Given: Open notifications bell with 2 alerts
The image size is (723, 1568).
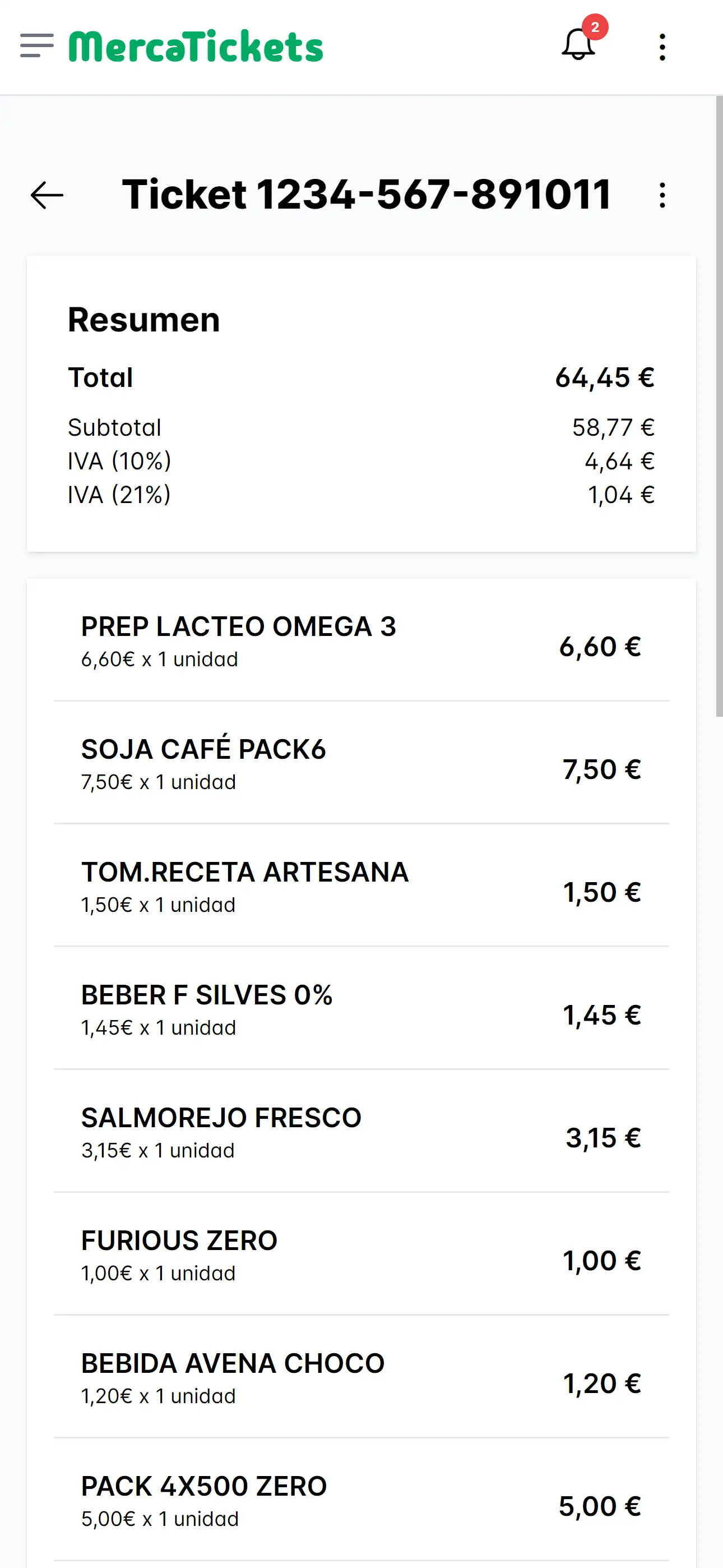Looking at the screenshot, I should coord(577,45).
